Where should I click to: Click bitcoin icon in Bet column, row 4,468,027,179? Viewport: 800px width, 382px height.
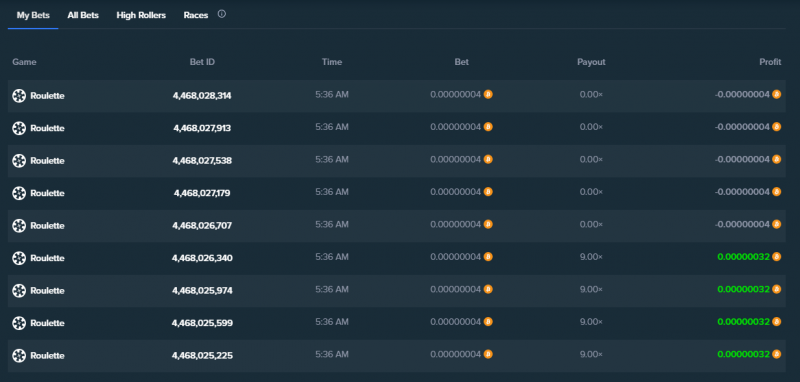tap(488, 192)
